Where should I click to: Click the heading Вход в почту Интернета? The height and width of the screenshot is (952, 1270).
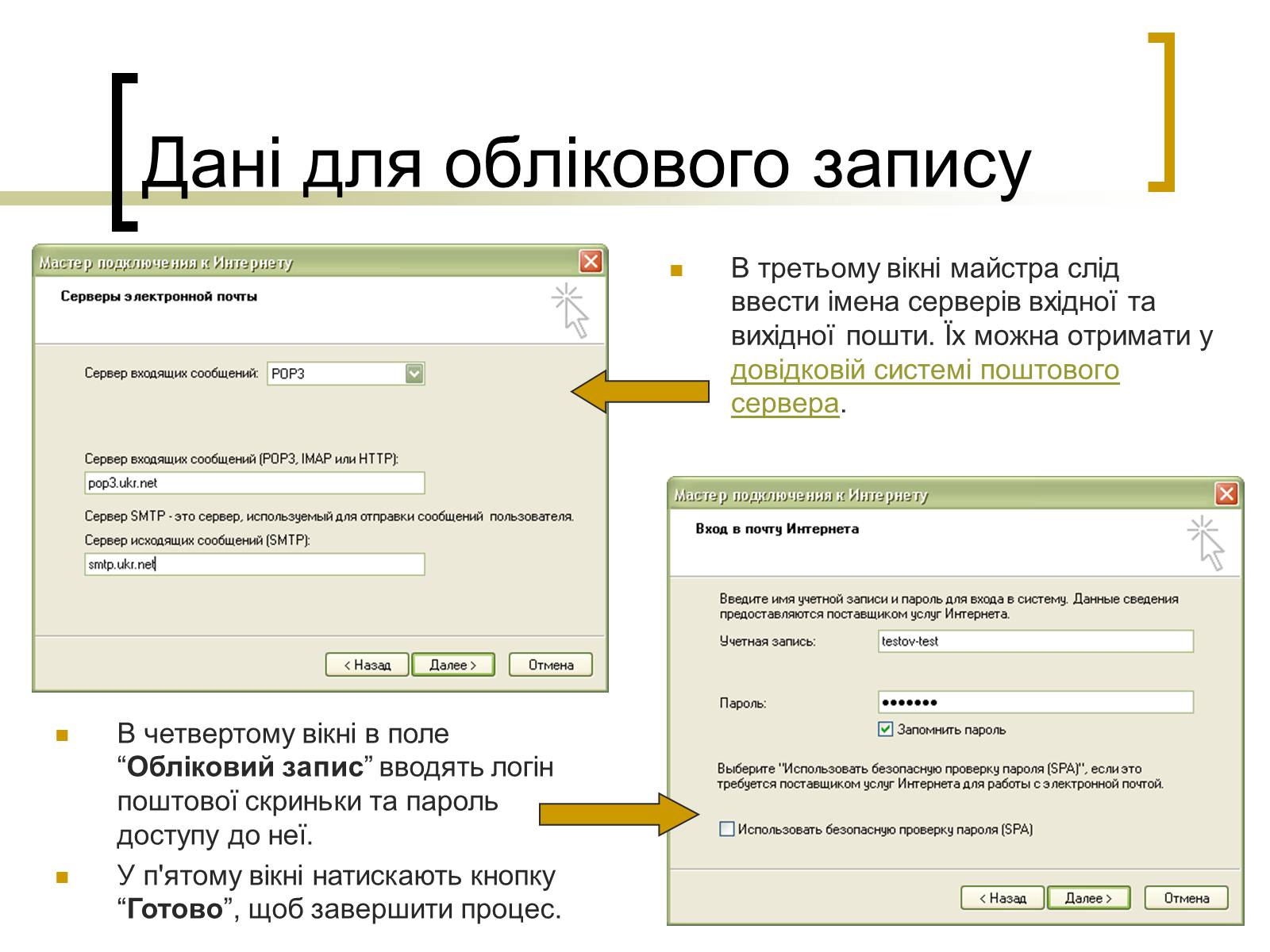click(777, 528)
